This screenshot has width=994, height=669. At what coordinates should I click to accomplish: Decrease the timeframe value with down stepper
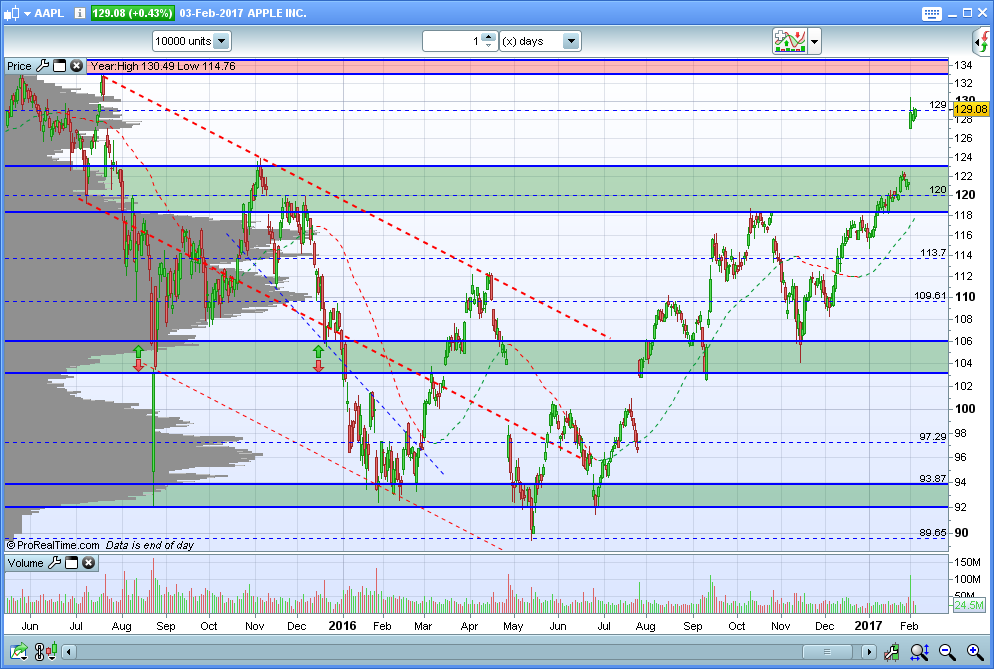pos(489,46)
